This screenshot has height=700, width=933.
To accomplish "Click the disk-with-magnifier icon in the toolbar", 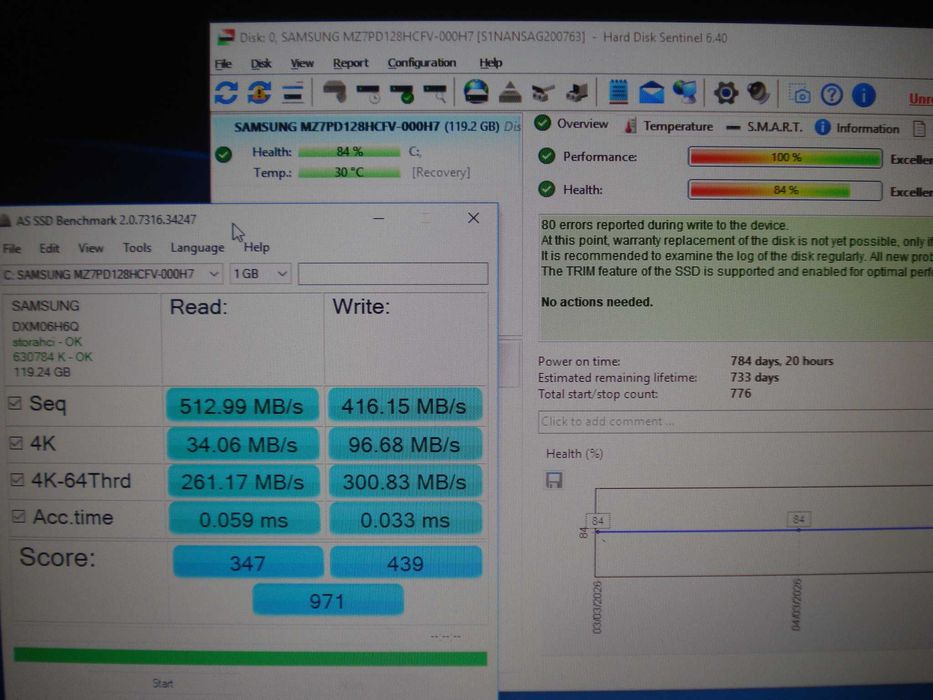I will tap(436, 93).
